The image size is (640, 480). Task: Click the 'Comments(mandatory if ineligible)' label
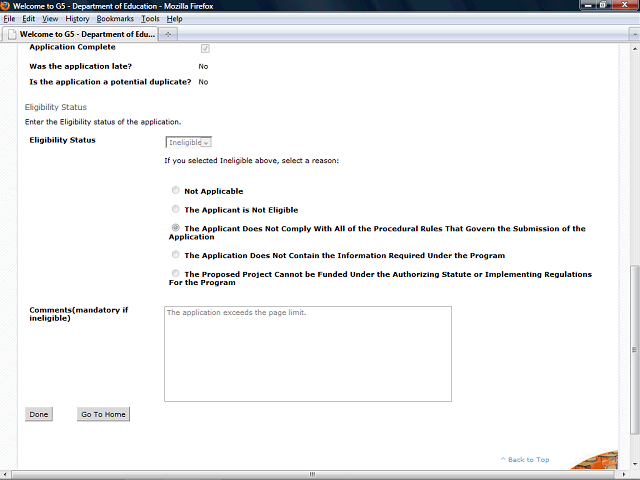[x=78, y=314]
